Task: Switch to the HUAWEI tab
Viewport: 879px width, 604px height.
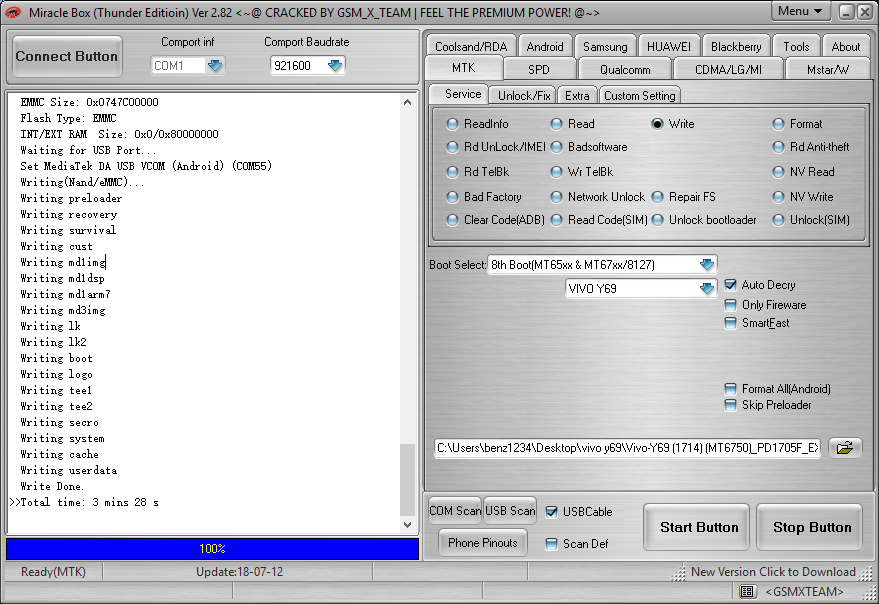Action: pos(669,47)
